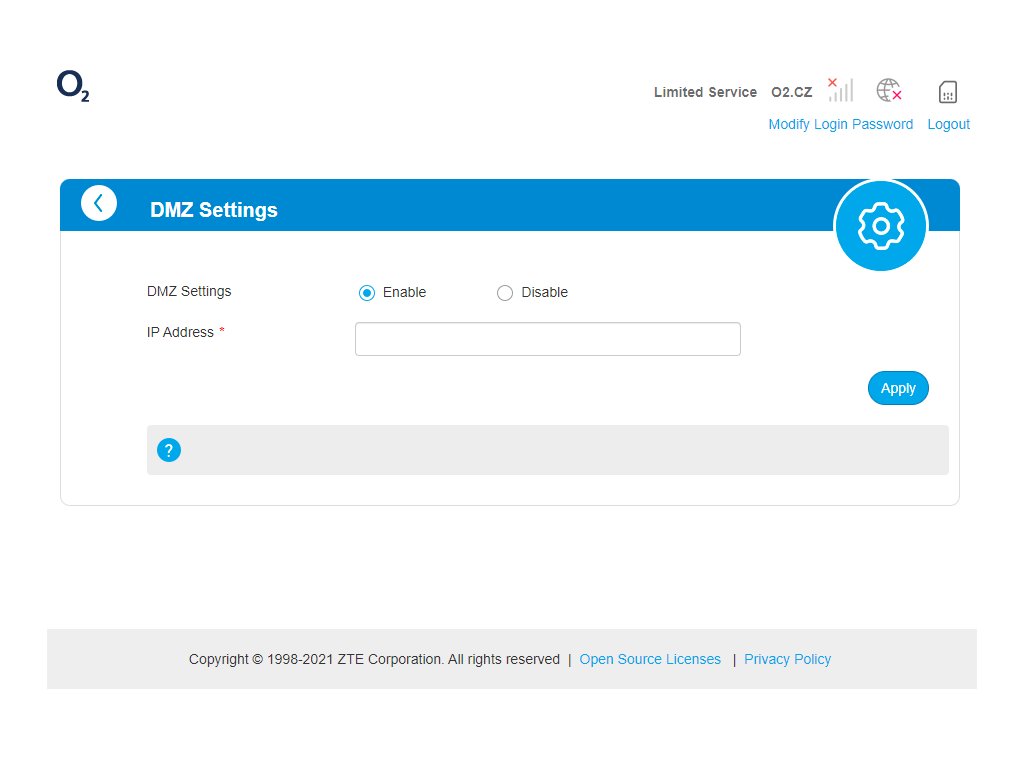1024x768 pixels.
Task: Click the DMZ Settings header title
Action: pyautogui.click(x=214, y=210)
